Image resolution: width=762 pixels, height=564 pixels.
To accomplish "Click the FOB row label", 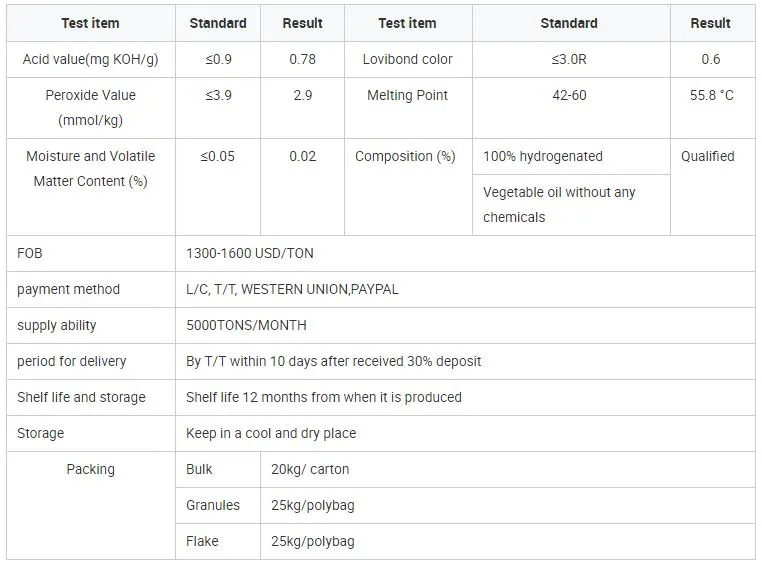I will coord(30,253).
